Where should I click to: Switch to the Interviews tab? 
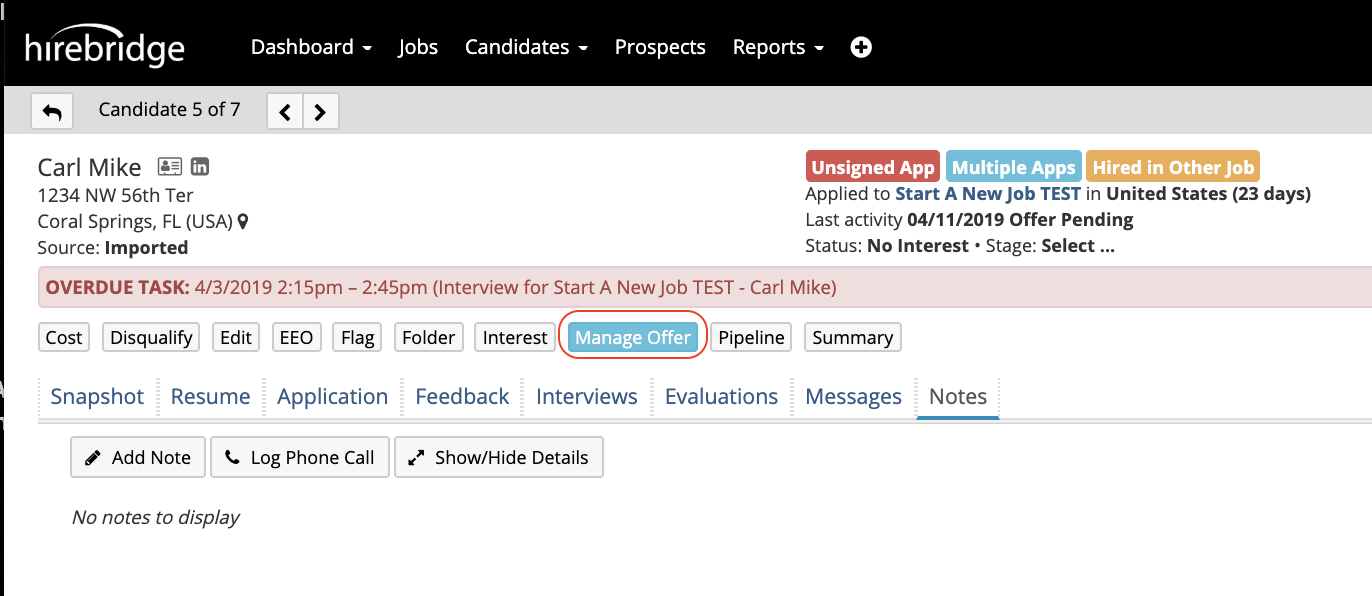tap(586, 396)
